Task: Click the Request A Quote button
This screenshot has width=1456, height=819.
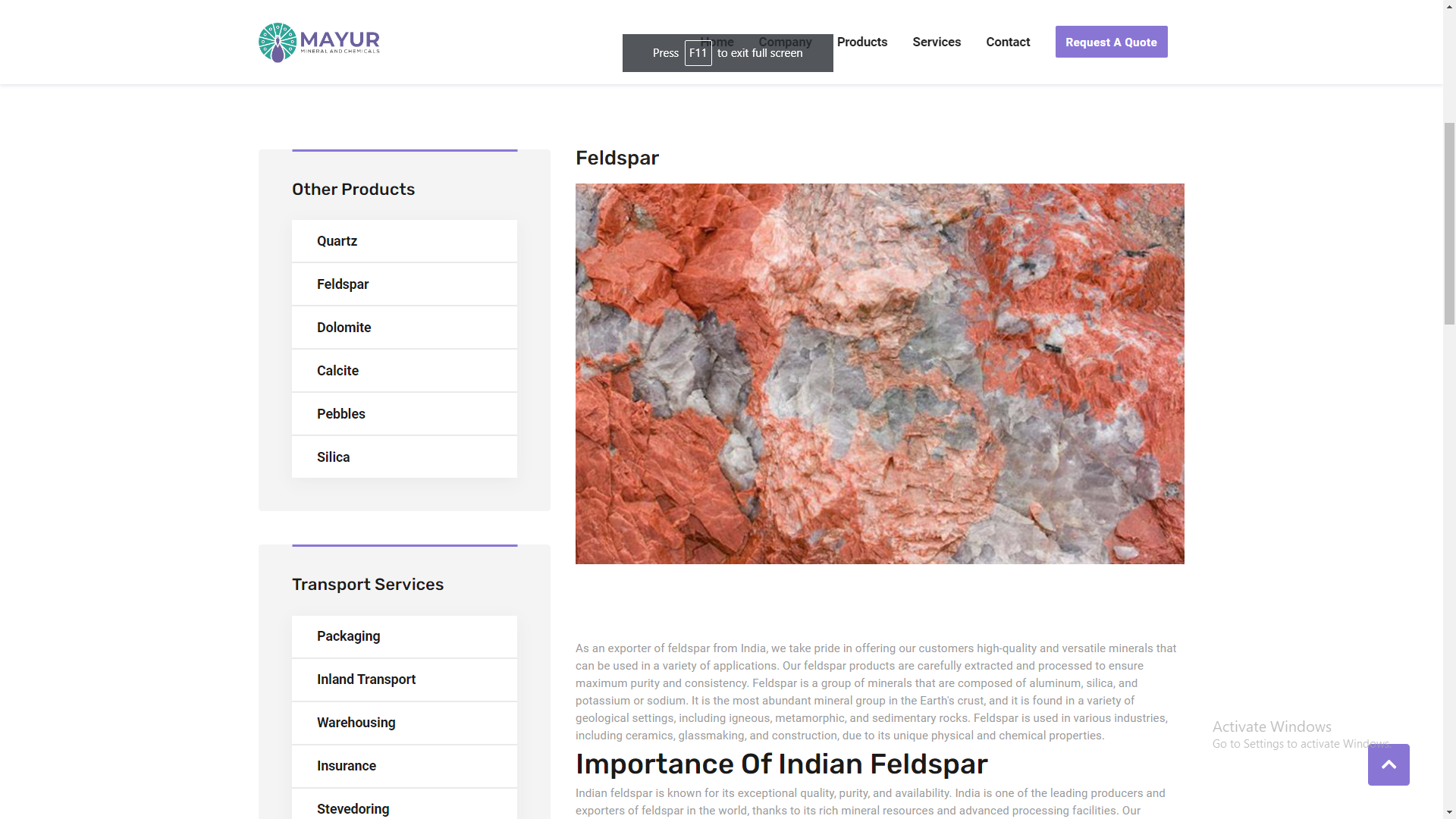Action: (1111, 42)
